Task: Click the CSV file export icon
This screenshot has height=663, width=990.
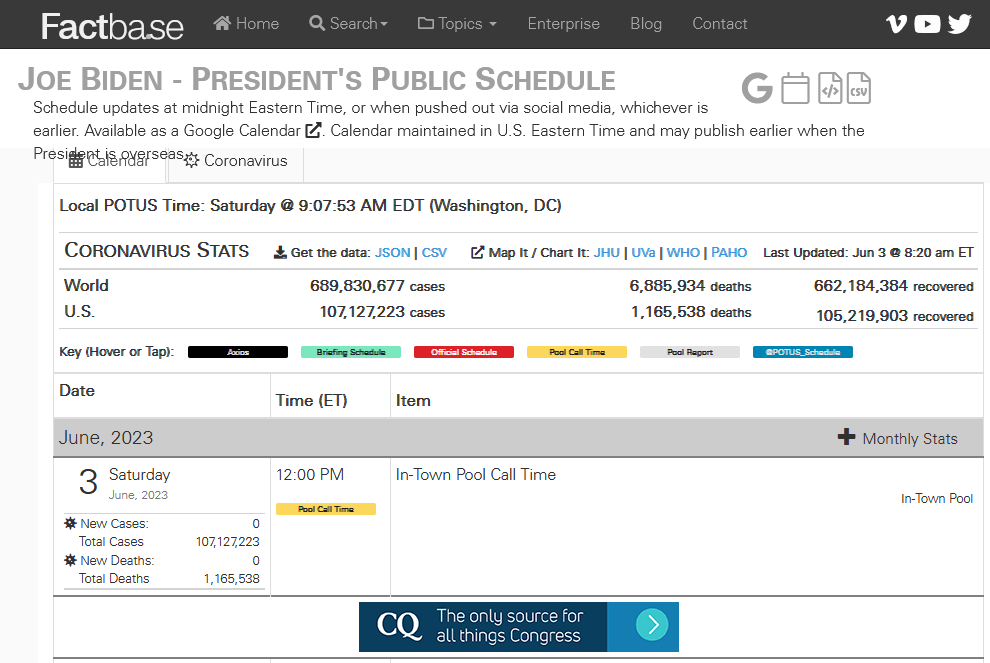Action: (x=859, y=88)
